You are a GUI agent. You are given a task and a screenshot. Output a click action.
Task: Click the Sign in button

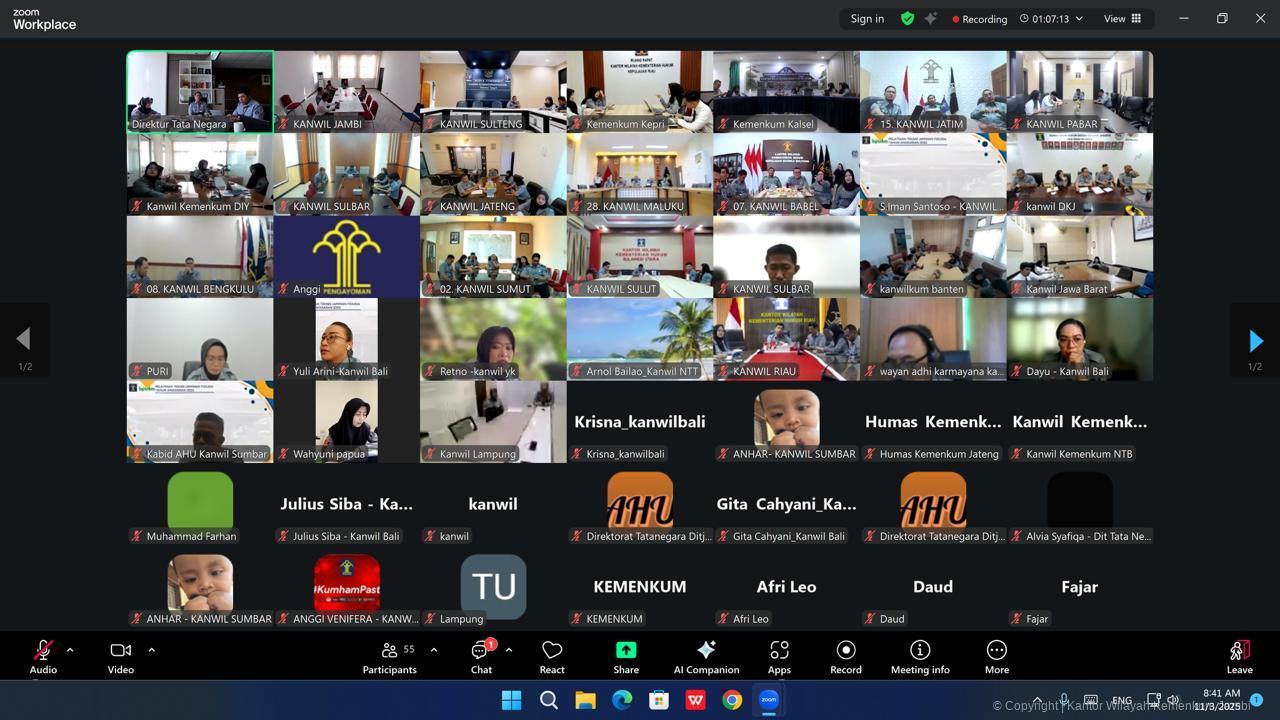[x=867, y=19]
